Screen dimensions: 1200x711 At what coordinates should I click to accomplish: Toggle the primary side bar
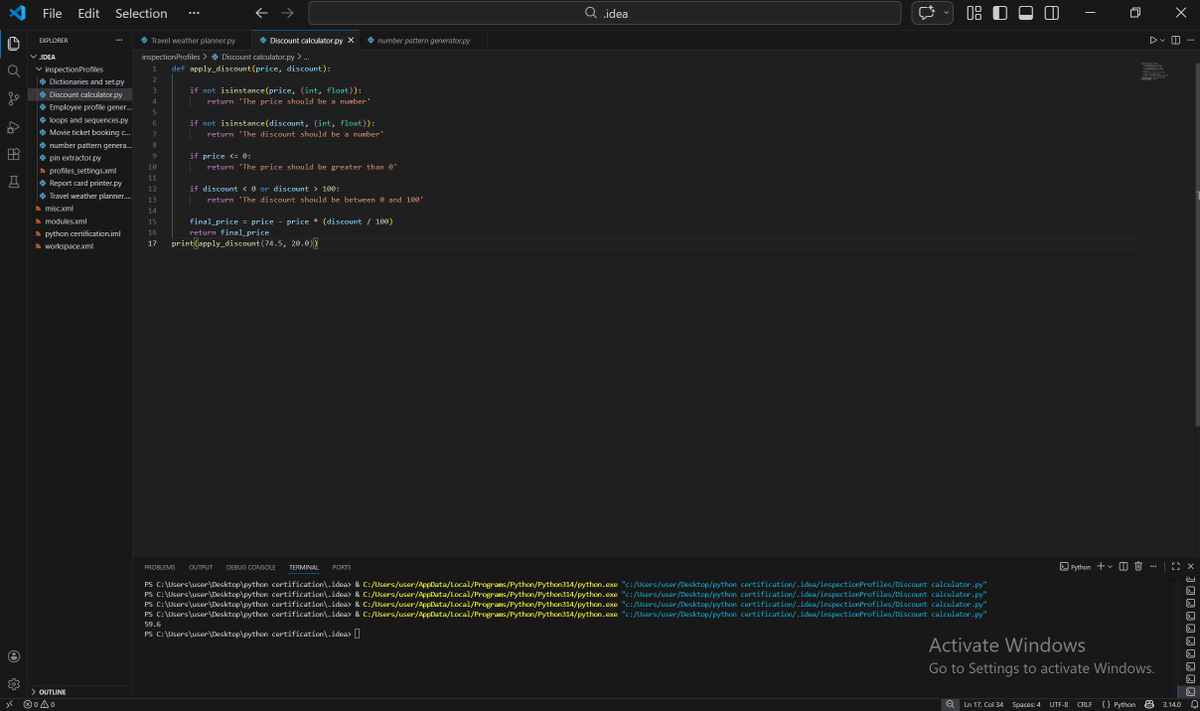[x=1000, y=13]
